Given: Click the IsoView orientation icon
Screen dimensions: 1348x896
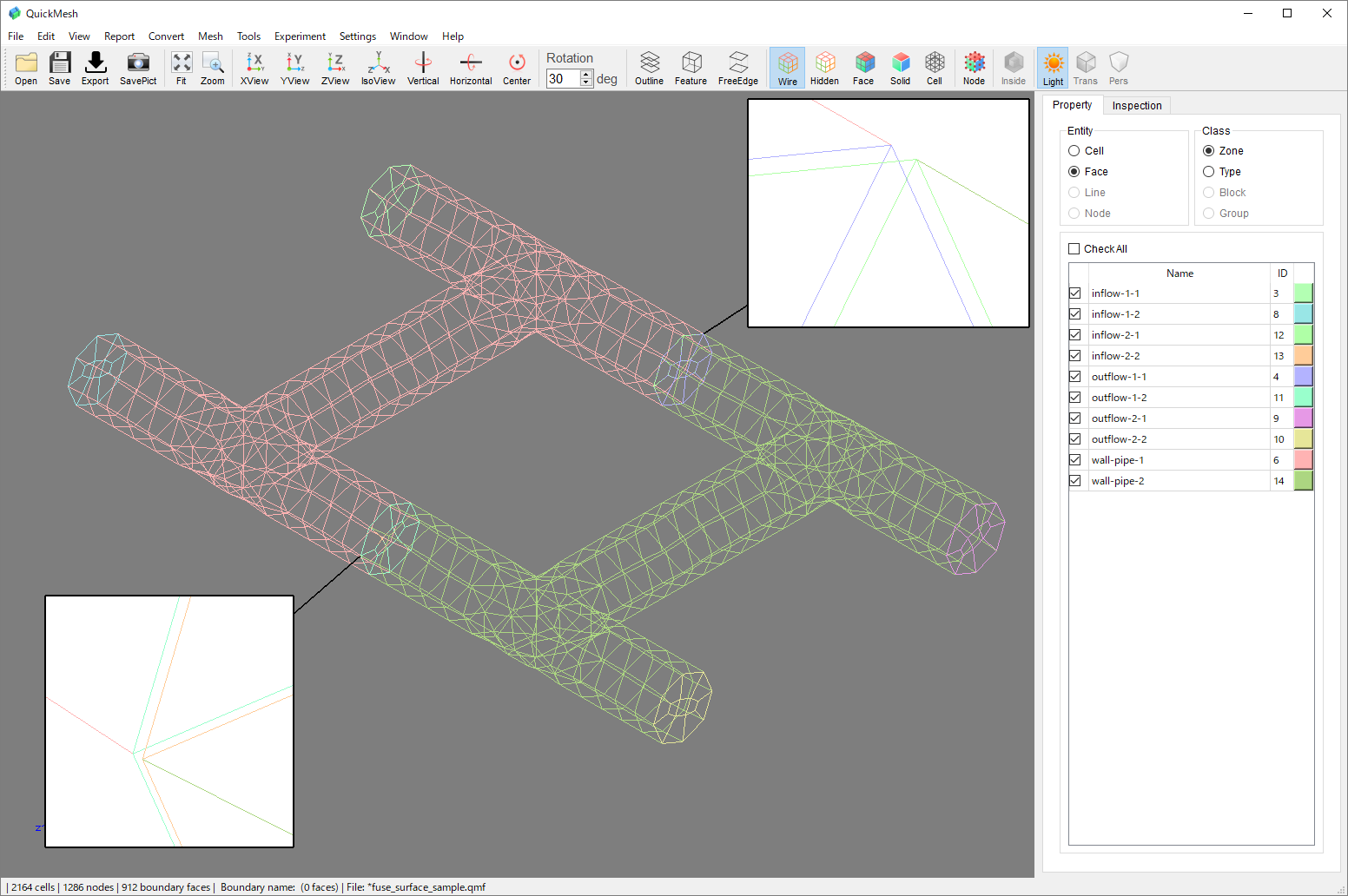Looking at the screenshot, I should 378,67.
